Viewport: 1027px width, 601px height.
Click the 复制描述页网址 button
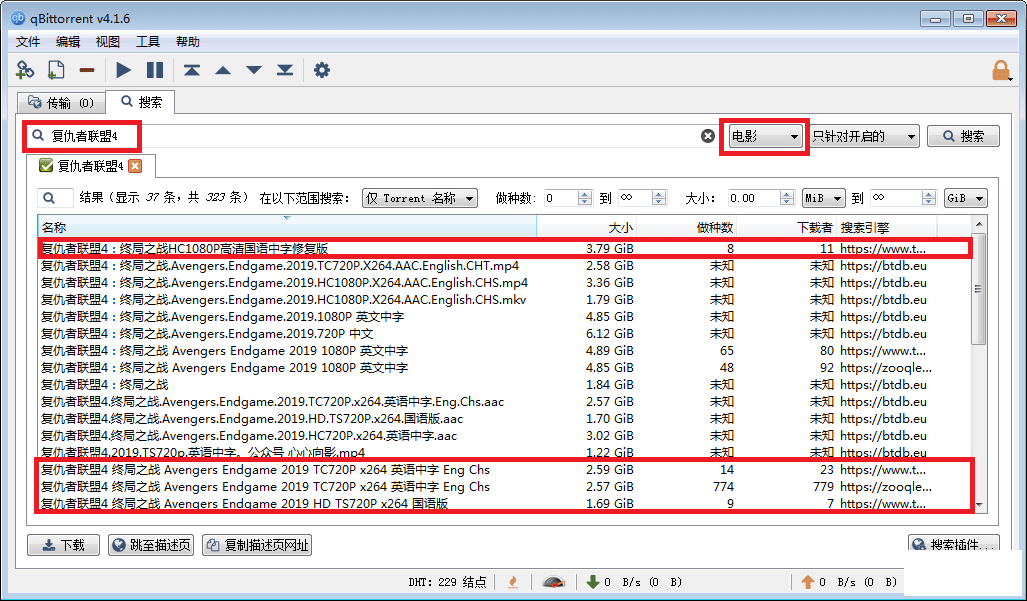click(x=257, y=545)
